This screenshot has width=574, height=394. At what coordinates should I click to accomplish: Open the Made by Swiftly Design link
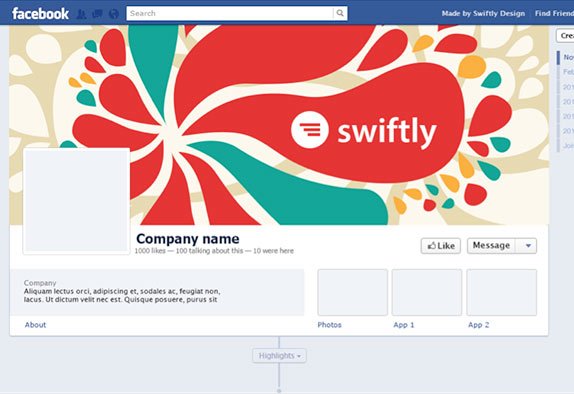[x=483, y=14]
